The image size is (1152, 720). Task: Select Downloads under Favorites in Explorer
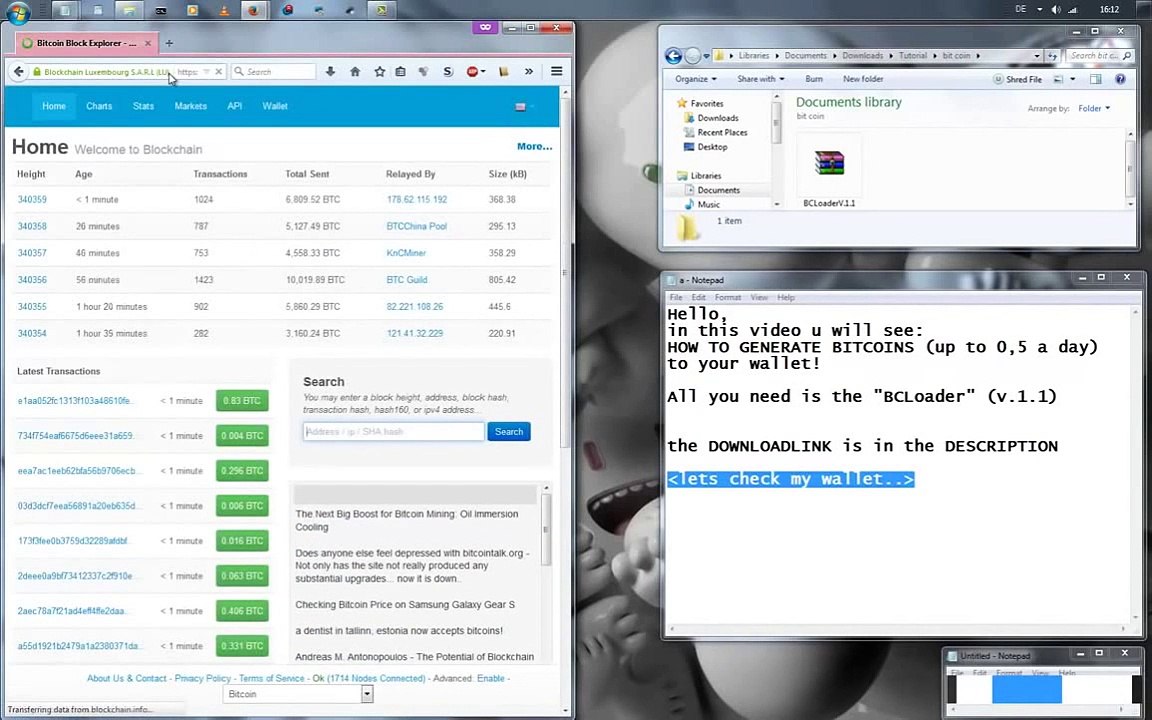coord(718,118)
